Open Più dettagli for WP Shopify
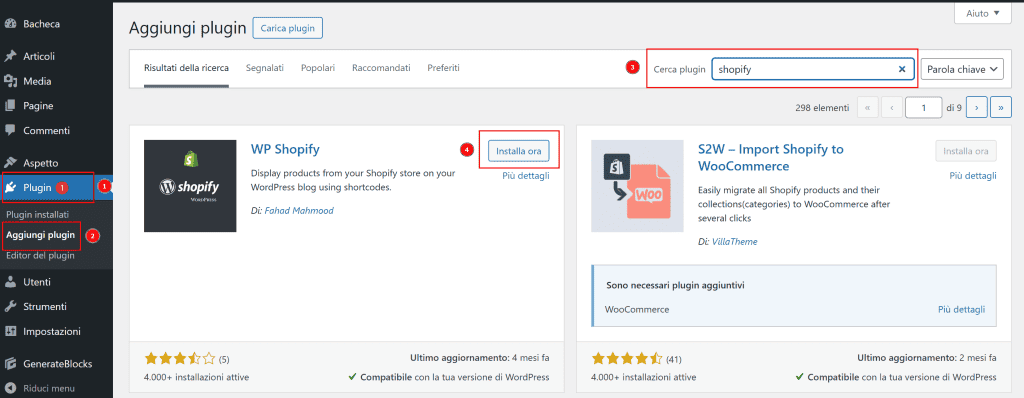Screen dimensions: 1024x398 [x=526, y=176]
